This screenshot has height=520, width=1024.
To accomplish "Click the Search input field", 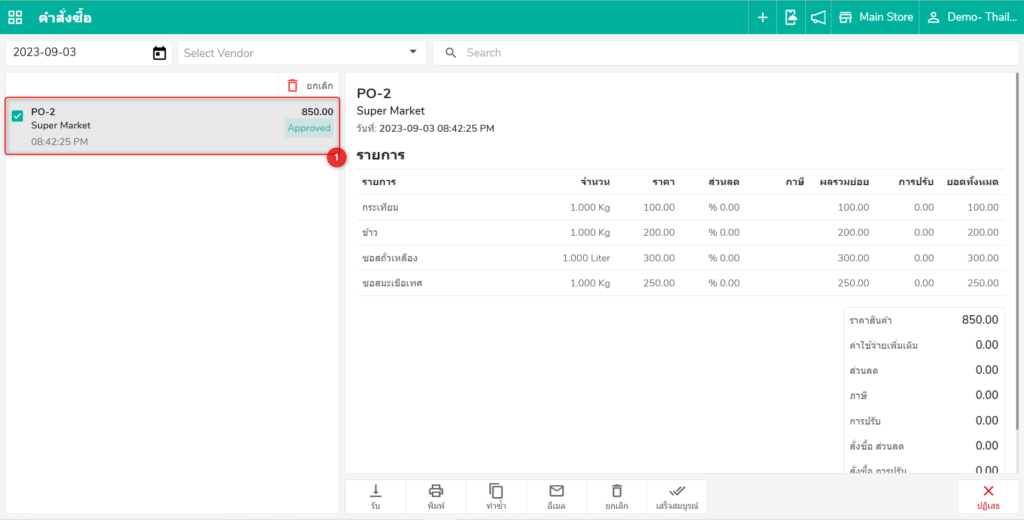I will [726, 53].
